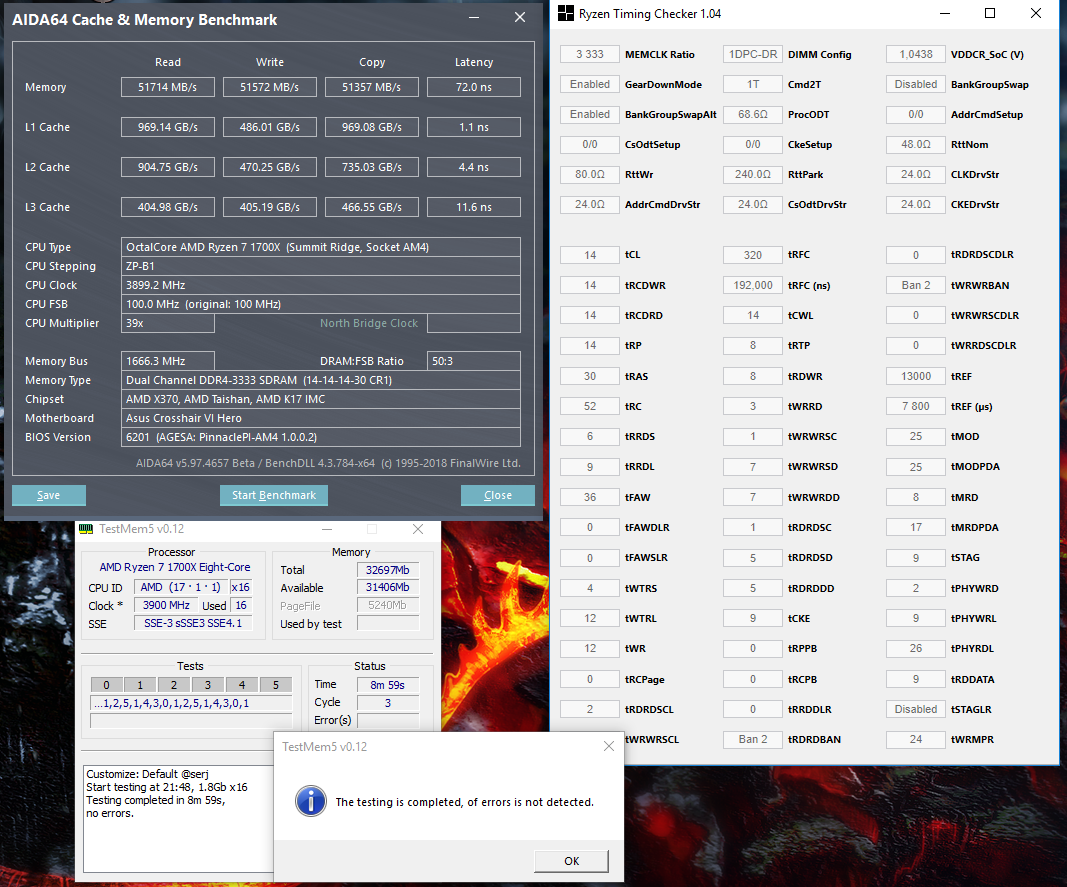The width and height of the screenshot is (1067, 887).
Task: Click the TestMem5 app icon in title bar
Action: coord(86,529)
